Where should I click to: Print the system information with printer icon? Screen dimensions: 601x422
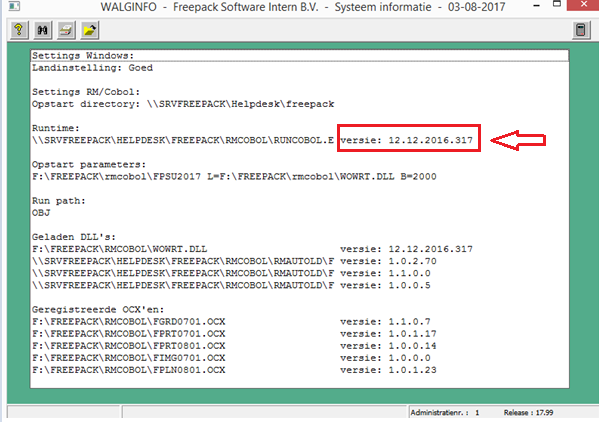pos(66,30)
